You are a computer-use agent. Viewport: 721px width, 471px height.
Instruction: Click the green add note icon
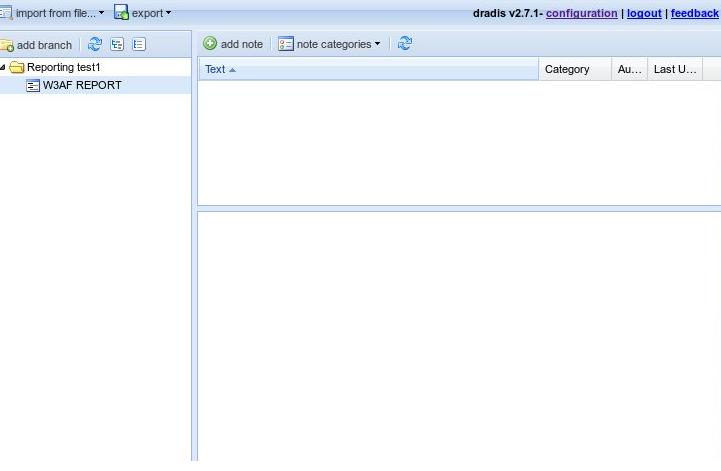[x=210, y=44]
